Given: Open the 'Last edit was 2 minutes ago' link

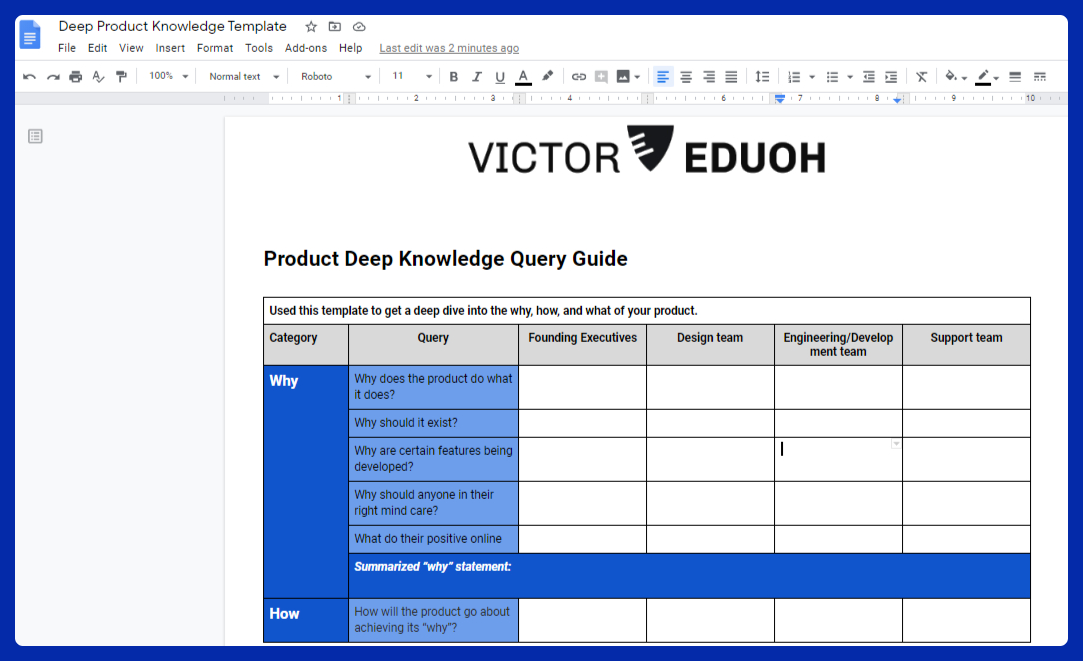Looking at the screenshot, I should pos(449,48).
